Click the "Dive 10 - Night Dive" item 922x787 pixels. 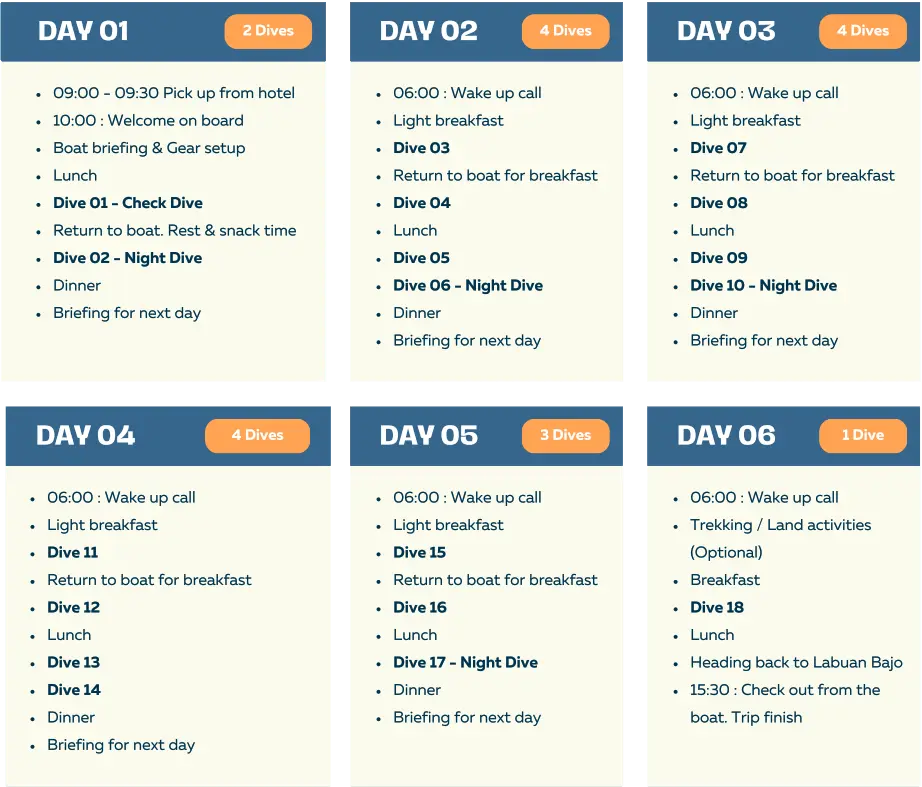tap(763, 285)
